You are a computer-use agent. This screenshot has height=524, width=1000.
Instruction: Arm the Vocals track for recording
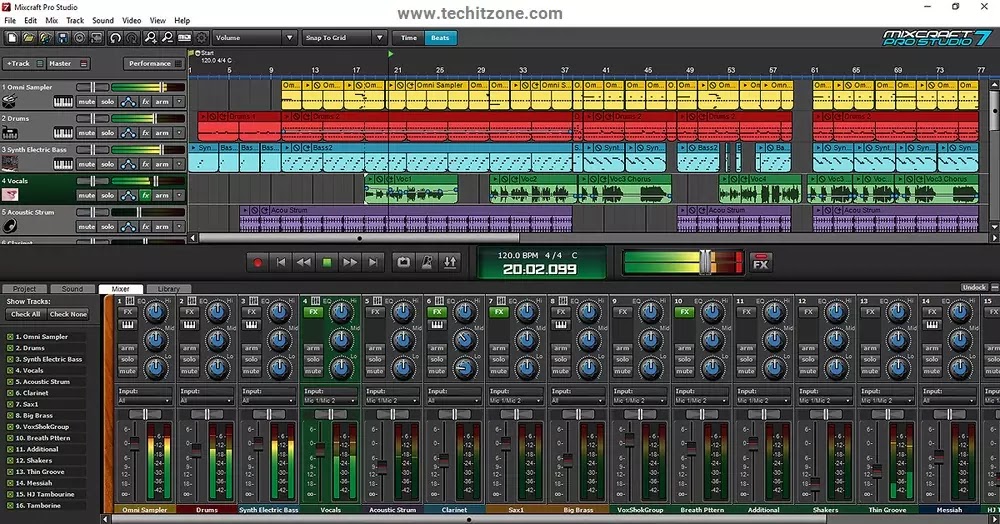(x=162, y=195)
